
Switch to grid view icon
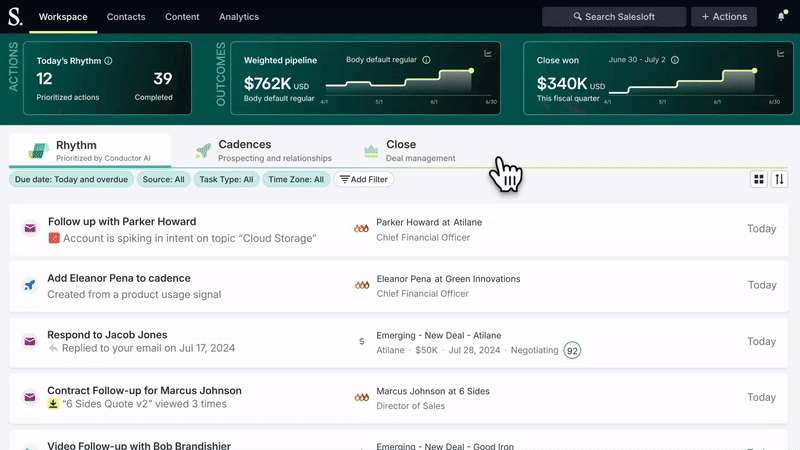click(x=759, y=179)
